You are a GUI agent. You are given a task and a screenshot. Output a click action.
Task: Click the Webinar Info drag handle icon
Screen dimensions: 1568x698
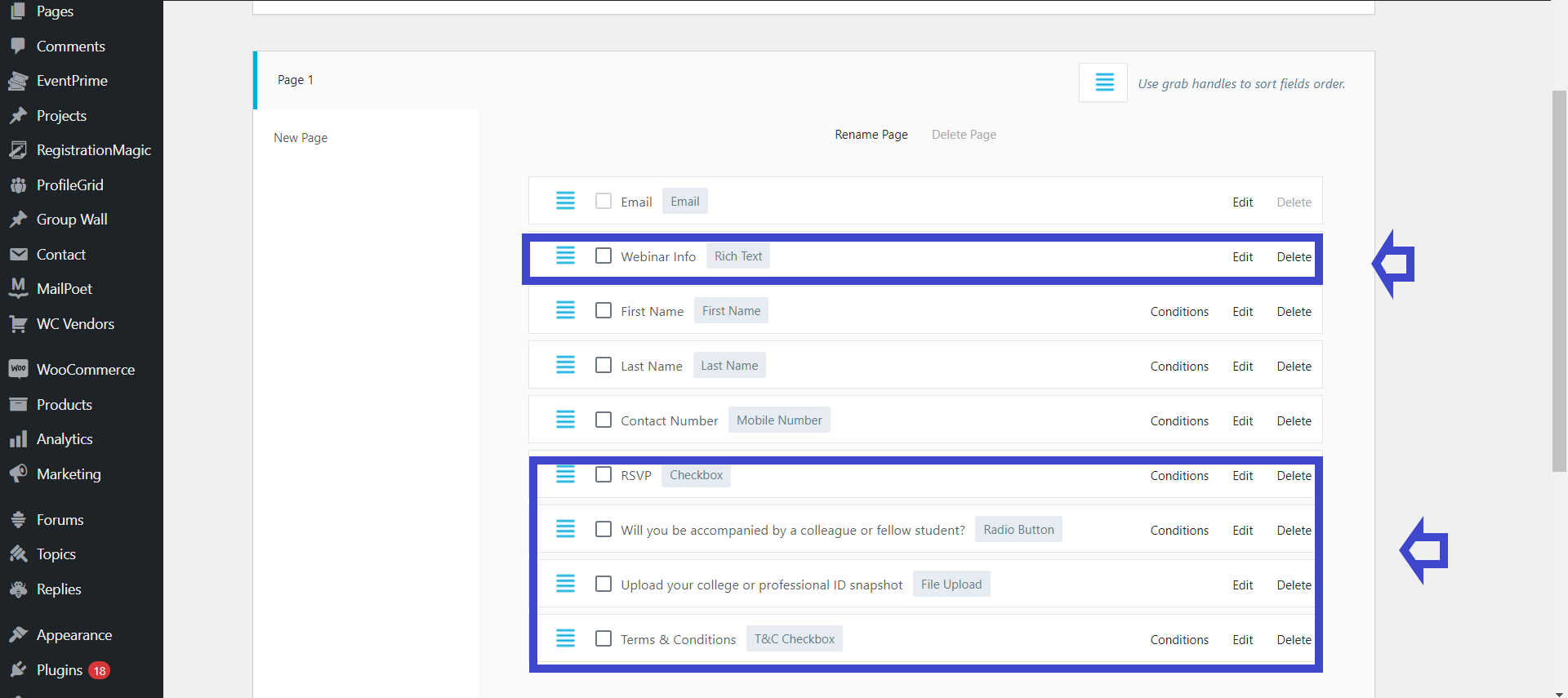click(565, 256)
